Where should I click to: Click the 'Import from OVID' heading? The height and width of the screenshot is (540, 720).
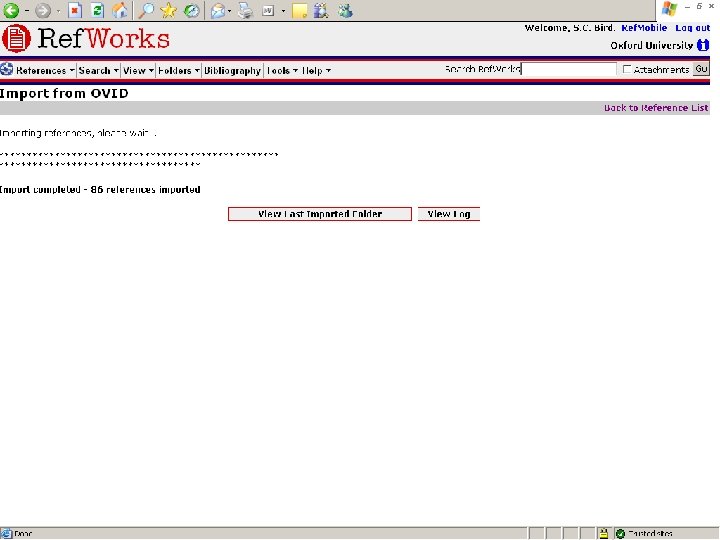click(64, 93)
